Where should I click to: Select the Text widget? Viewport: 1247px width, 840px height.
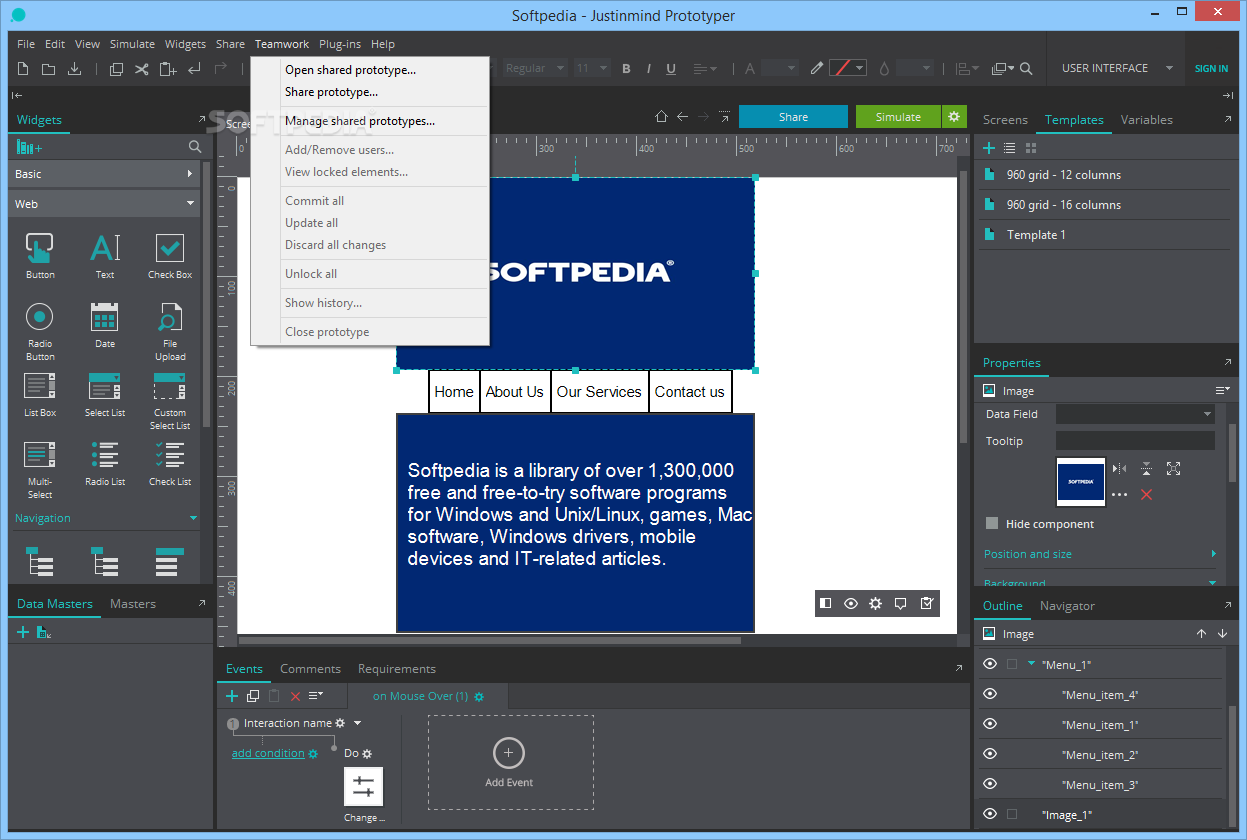point(105,255)
